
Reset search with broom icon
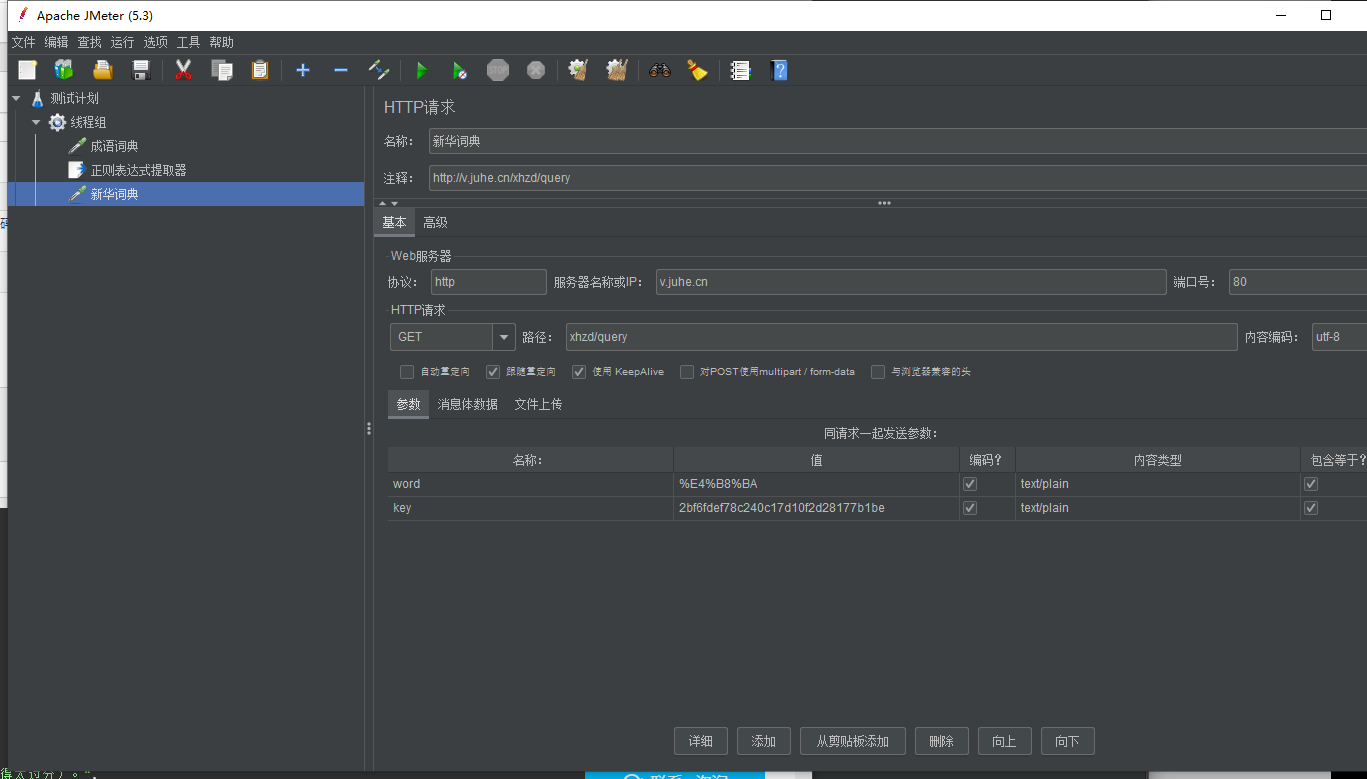(697, 70)
